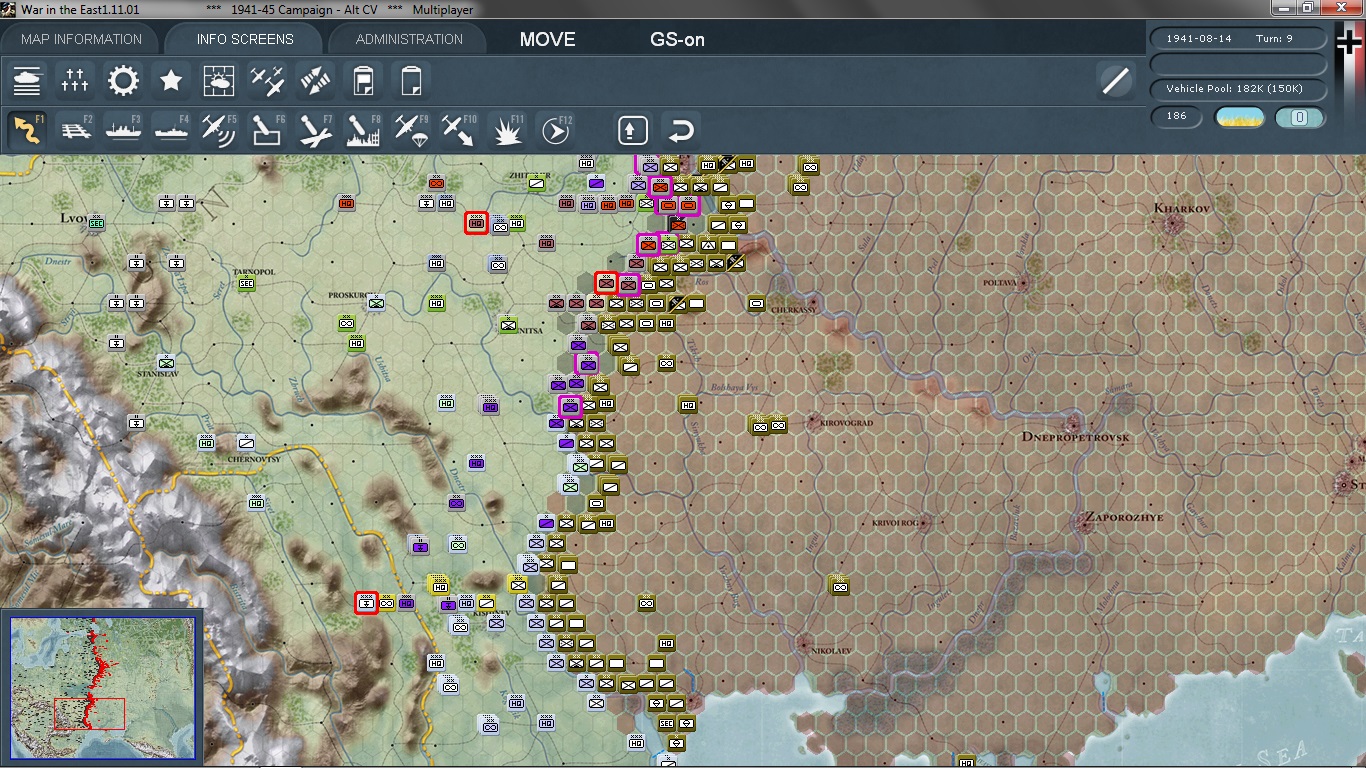The image size is (1366, 768).
Task: Click the wheat field weather indicator
Action: pyautogui.click(x=1239, y=117)
